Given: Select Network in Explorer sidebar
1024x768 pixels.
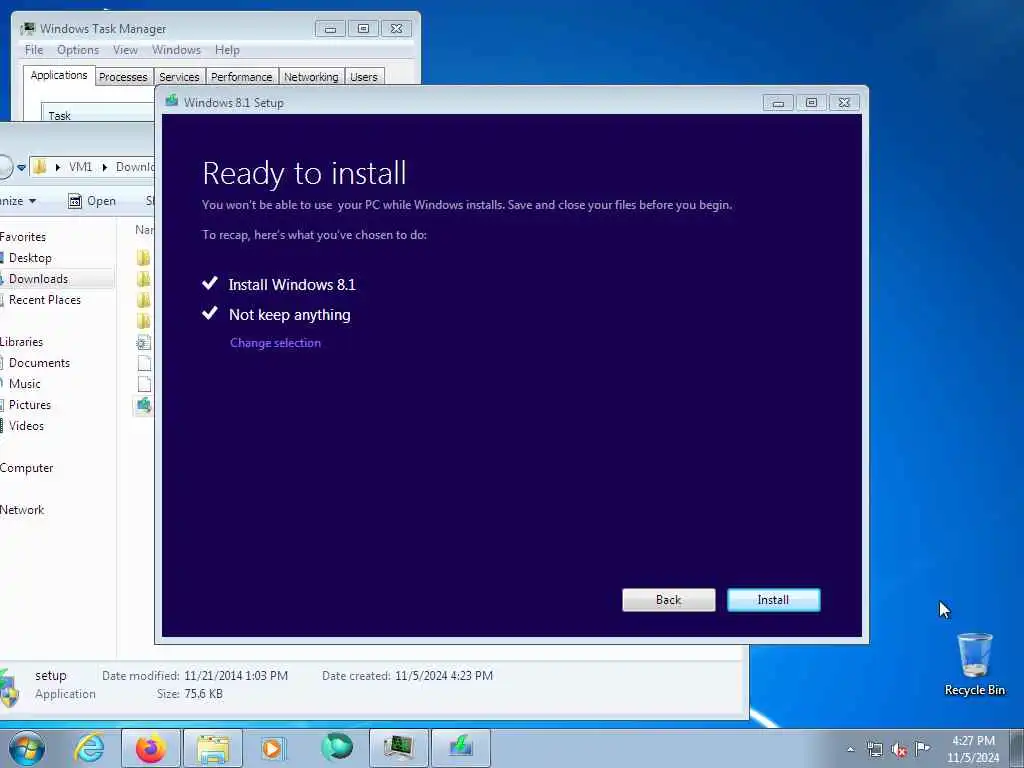Looking at the screenshot, I should 22,510.
